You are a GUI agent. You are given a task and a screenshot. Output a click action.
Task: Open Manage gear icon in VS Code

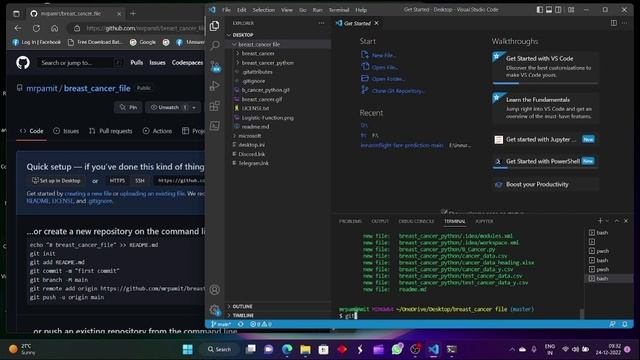point(215,310)
